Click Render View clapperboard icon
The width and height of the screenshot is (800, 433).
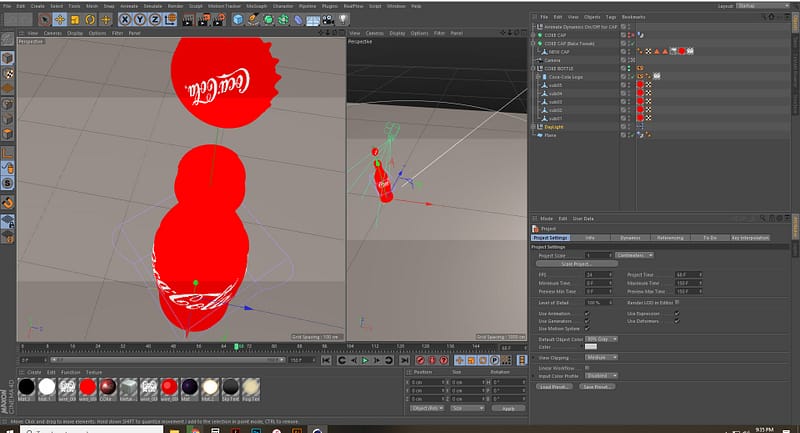(188, 20)
